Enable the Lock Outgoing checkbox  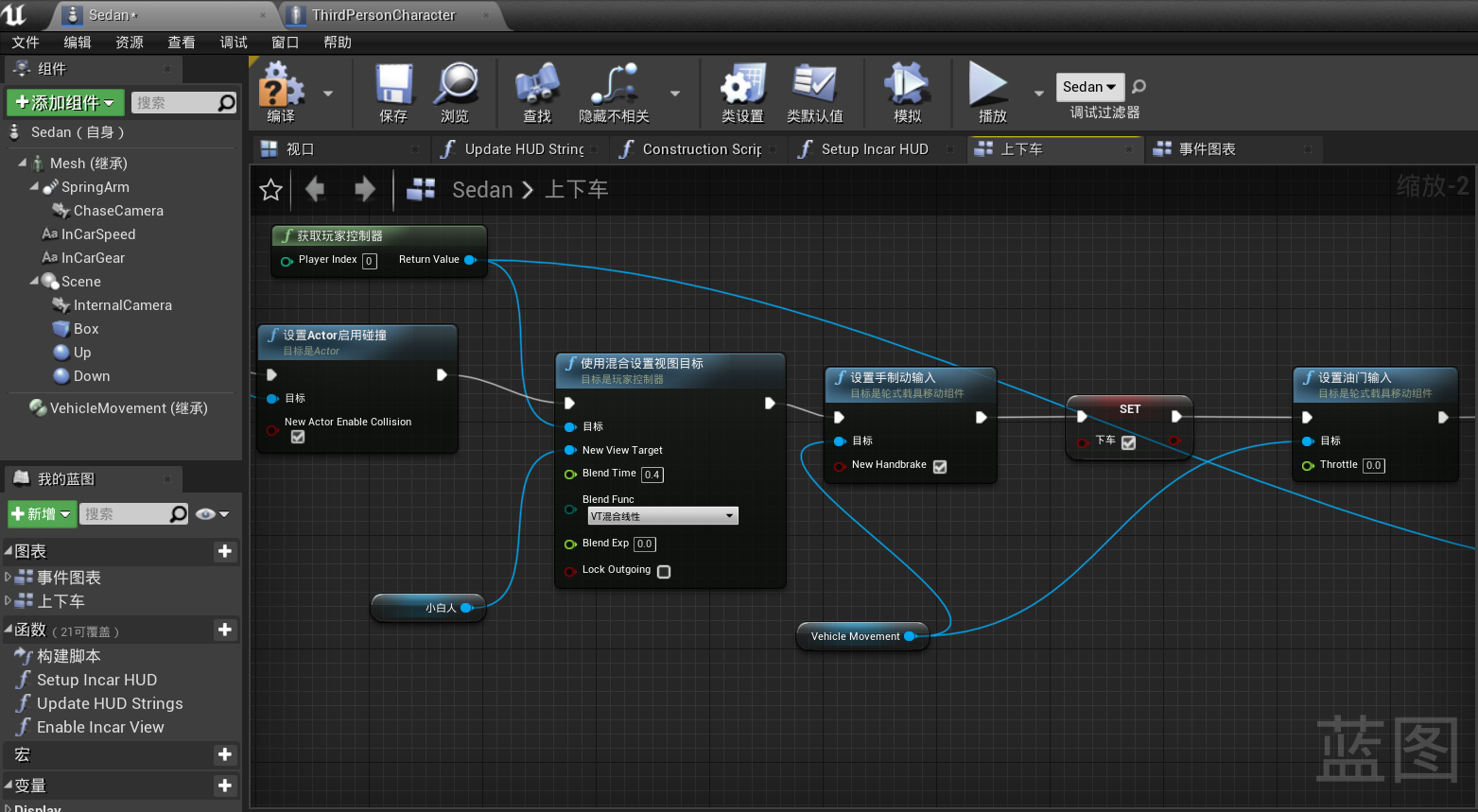(x=664, y=572)
